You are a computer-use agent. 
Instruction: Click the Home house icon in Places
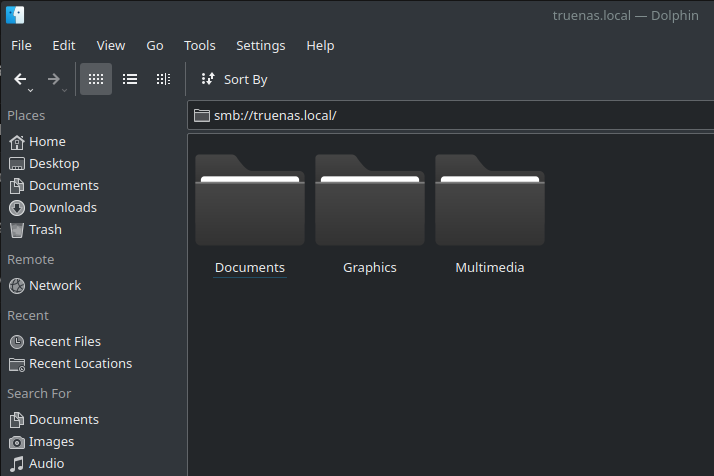17,142
